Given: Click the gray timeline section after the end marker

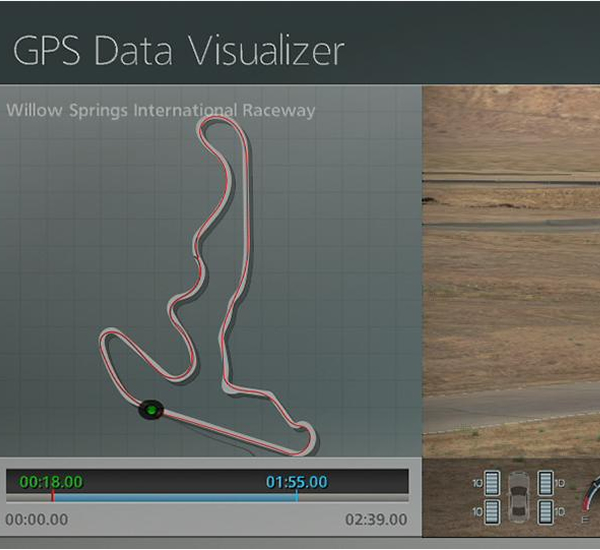Looking at the screenshot, I should [x=352, y=497].
